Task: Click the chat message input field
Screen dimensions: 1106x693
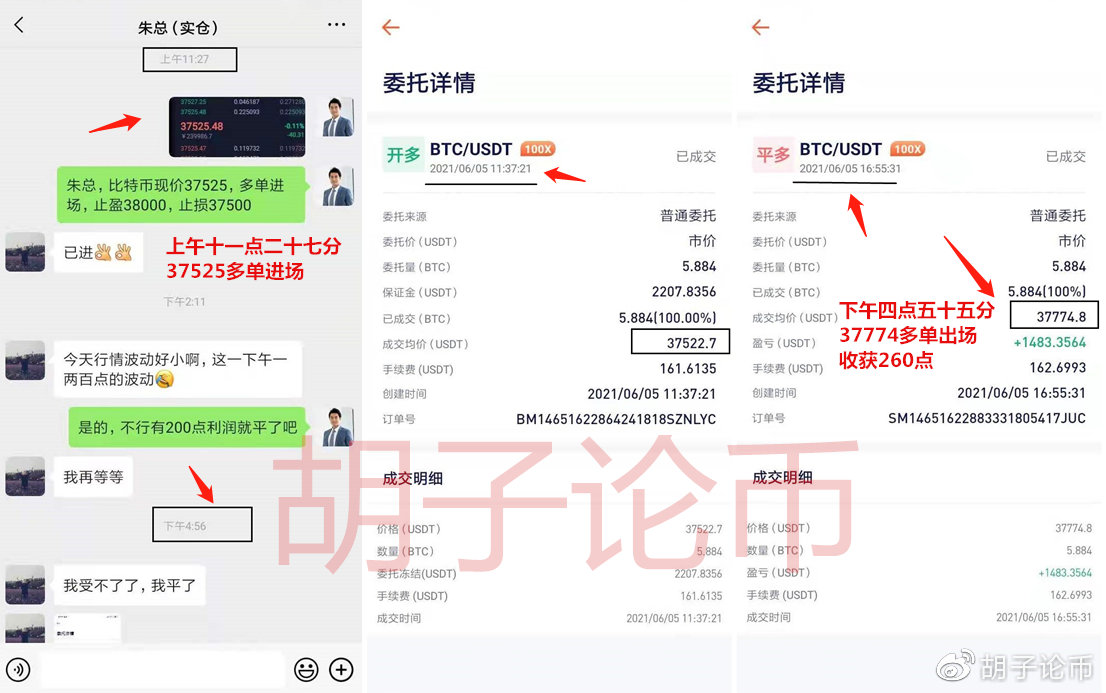Action: point(160,670)
